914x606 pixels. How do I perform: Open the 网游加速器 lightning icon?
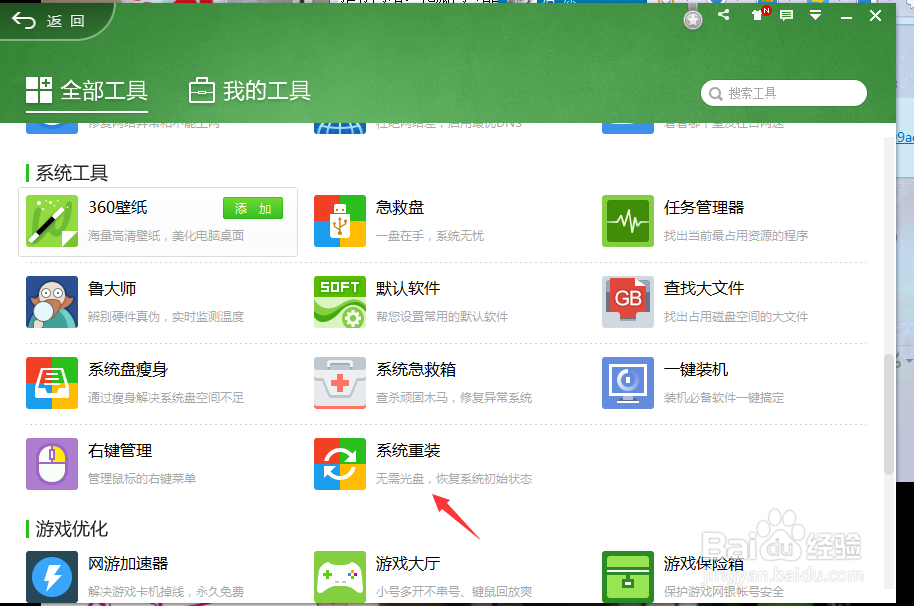pyautogui.click(x=52, y=577)
